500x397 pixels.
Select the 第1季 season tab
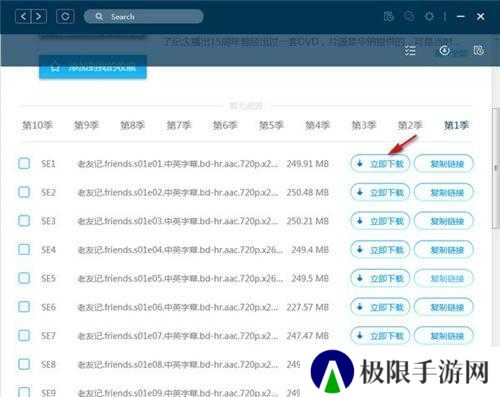[456, 125]
